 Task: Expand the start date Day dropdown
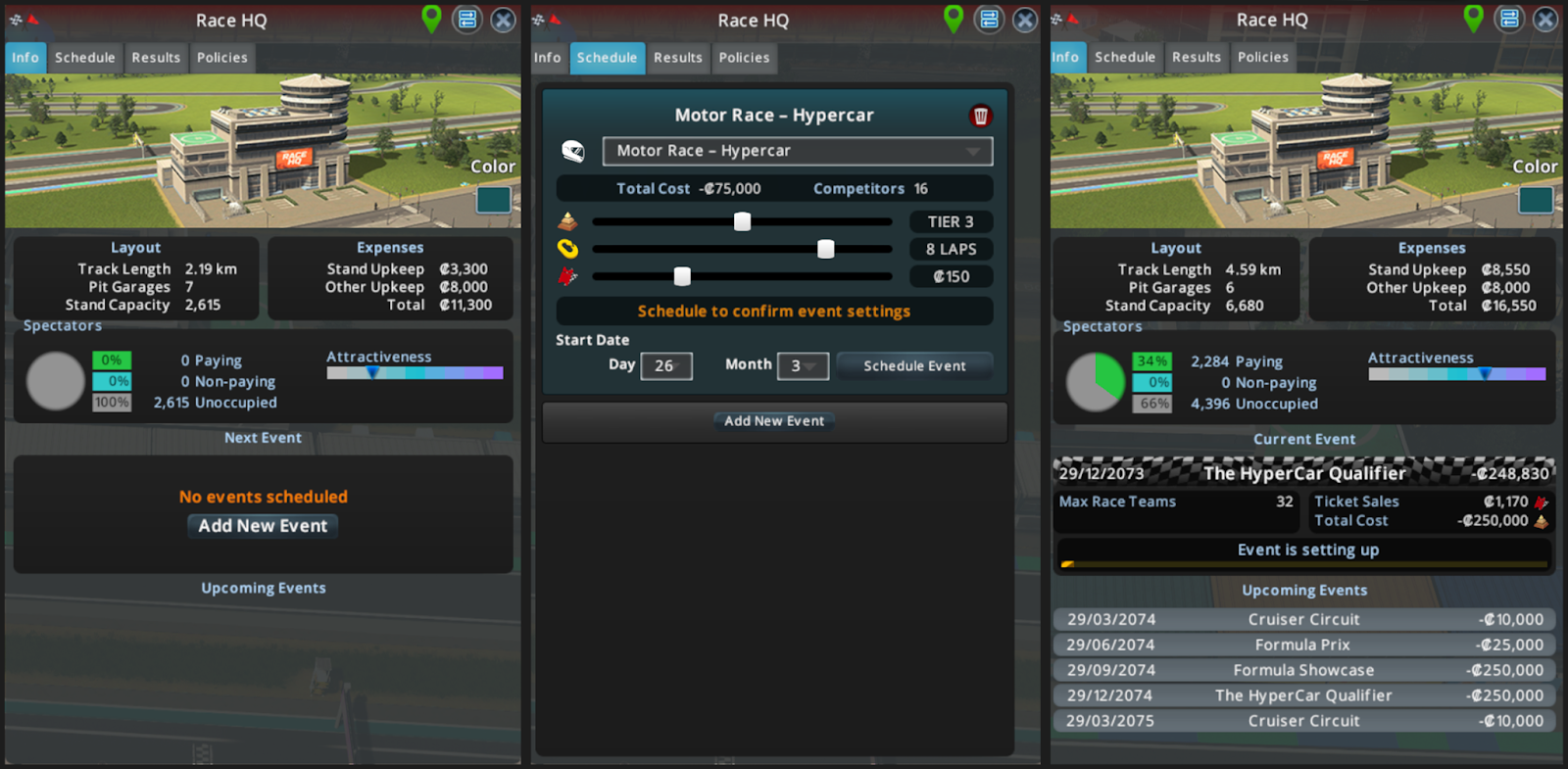(x=666, y=366)
